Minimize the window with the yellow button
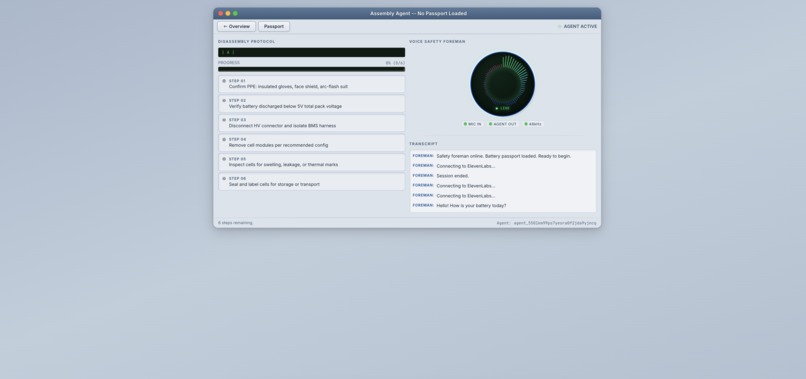 click(x=228, y=13)
